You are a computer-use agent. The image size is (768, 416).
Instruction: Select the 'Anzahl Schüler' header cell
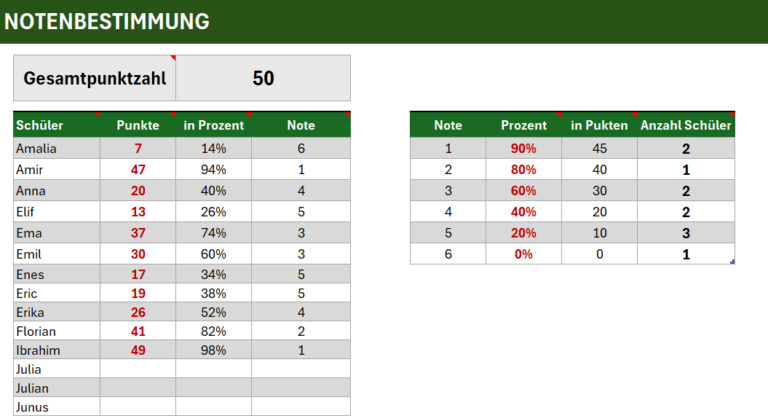[x=686, y=125]
